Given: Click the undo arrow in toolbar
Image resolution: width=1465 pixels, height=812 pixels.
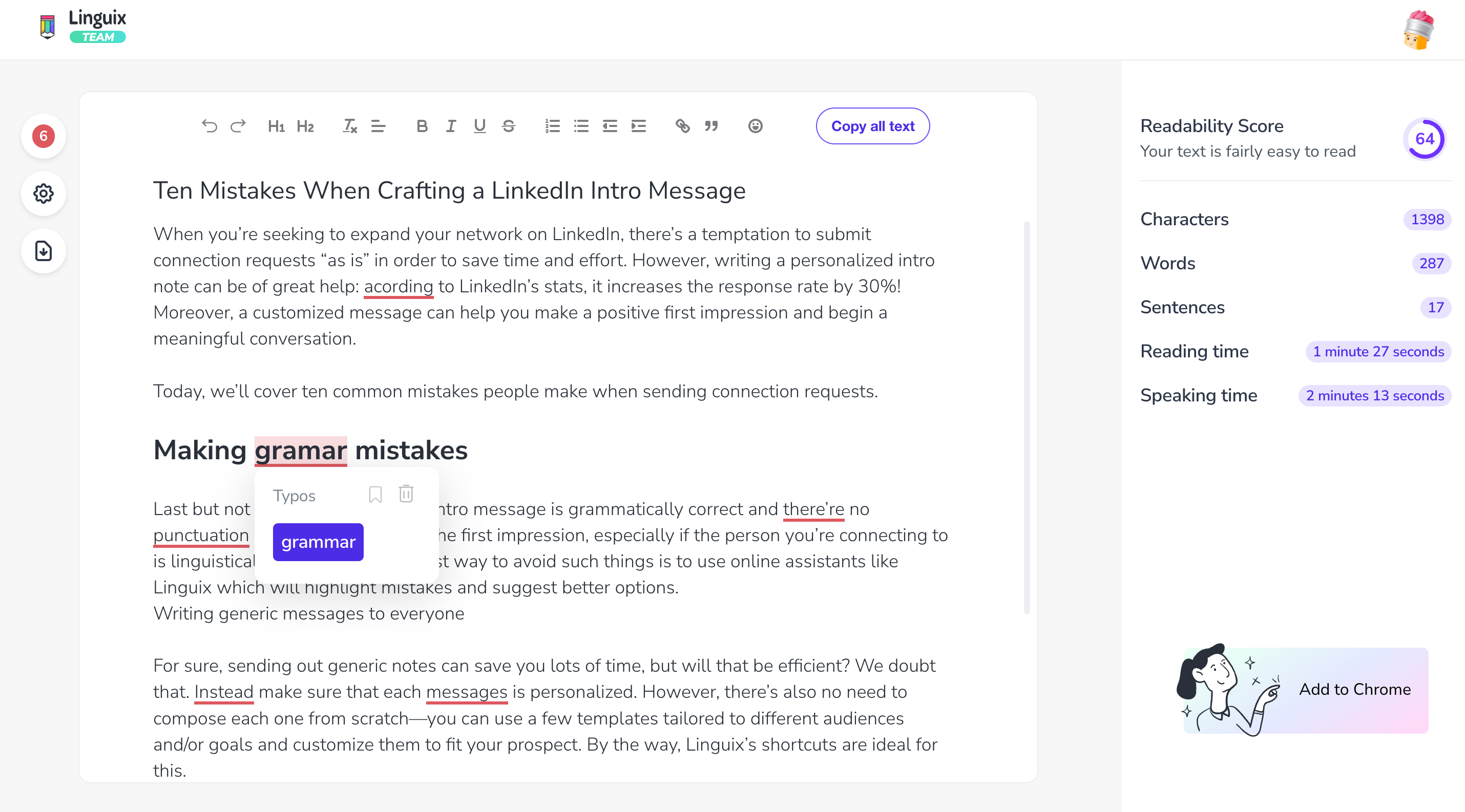Looking at the screenshot, I should 210,126.
